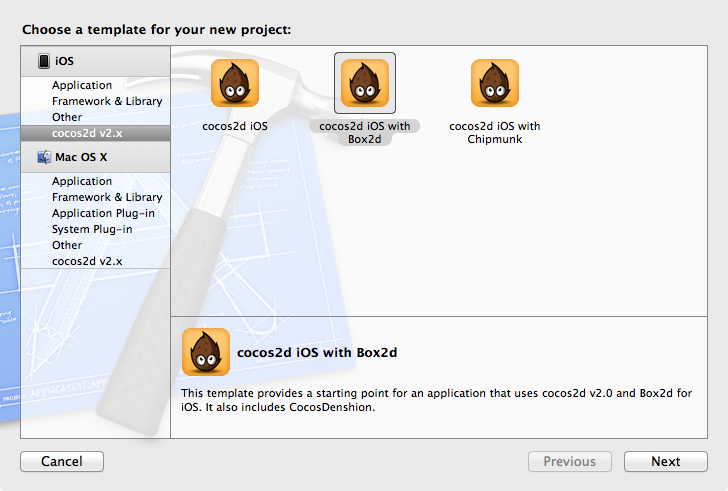Screen dimensions: 728x491
Task: Click the cocos2d icon in the description pane
Action: tap(206, 352)
